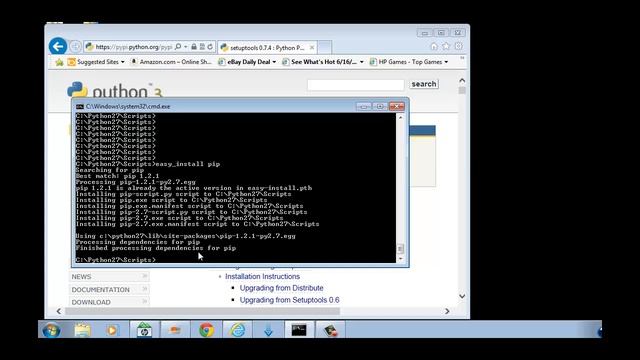Click 'Best match: pip 1.2.1' line
Viewport: 640px width, 360px height.
[x=118, y=176]
